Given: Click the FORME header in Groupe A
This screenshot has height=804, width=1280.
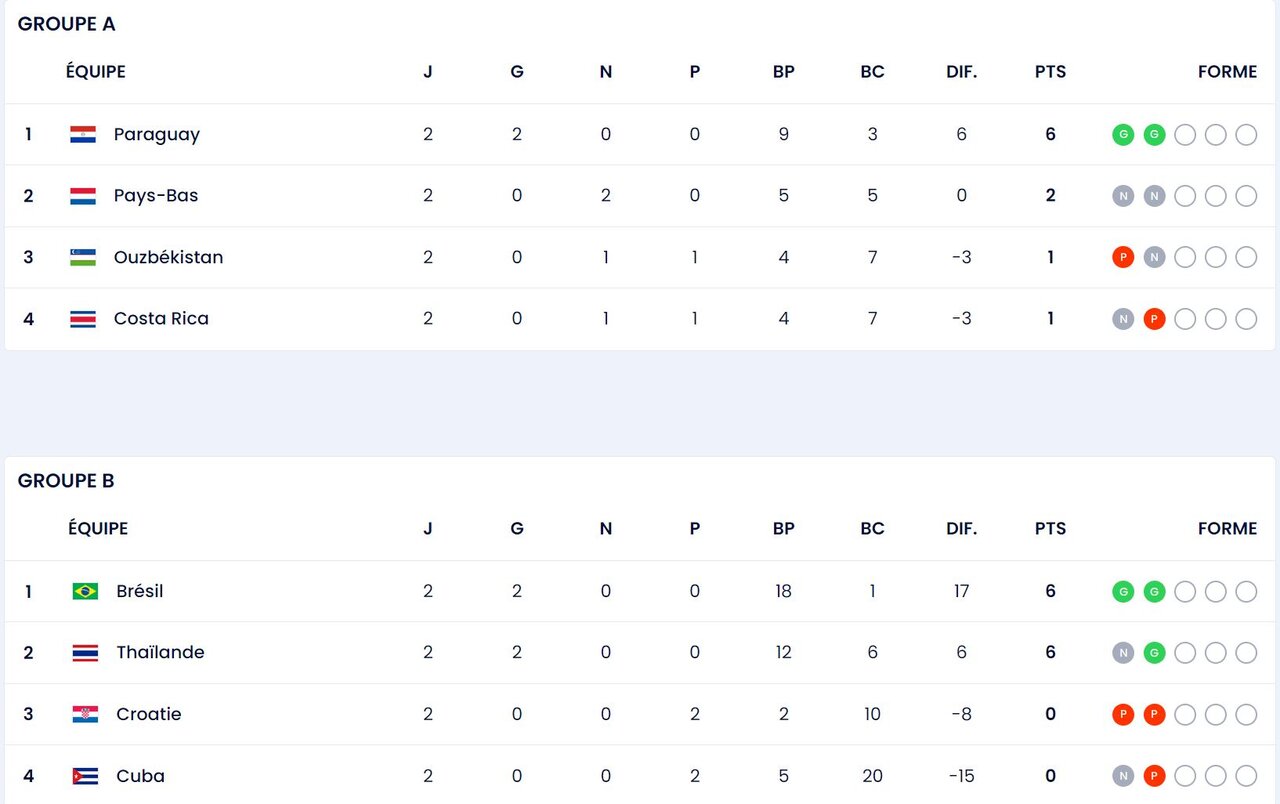Looking at the screenshot, I should [1227, 72].
